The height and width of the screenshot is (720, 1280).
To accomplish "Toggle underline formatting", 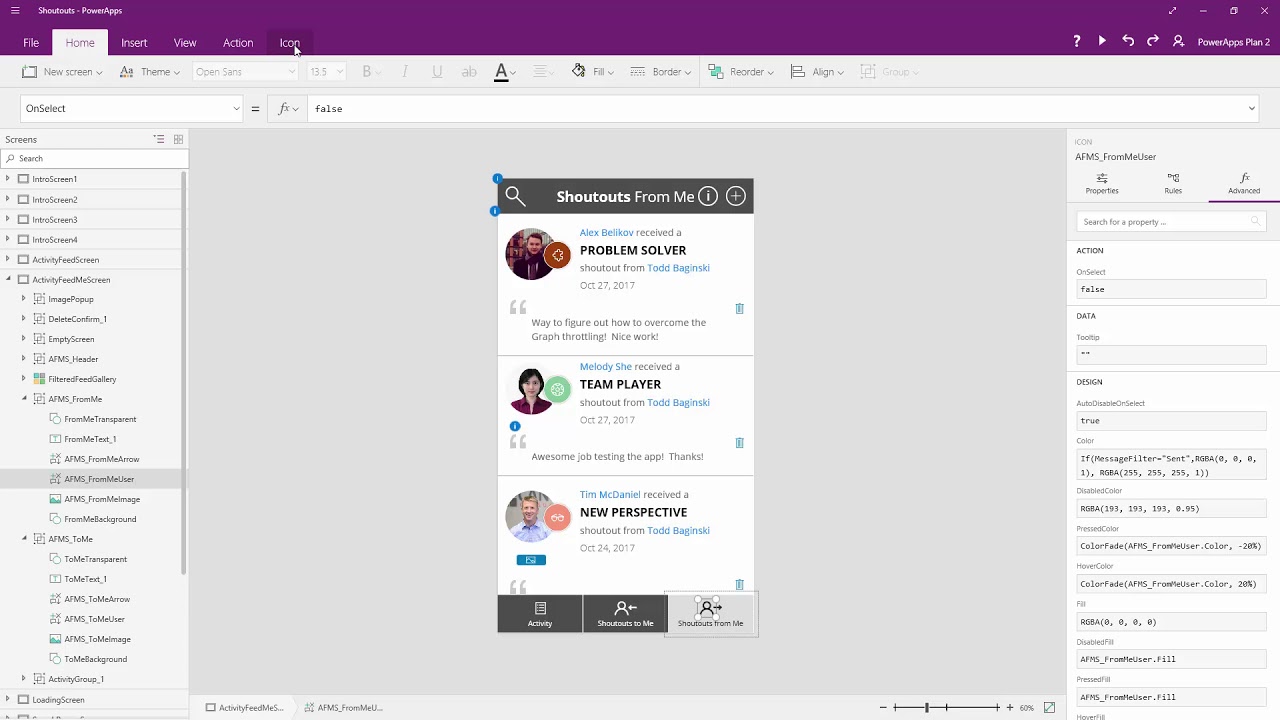I will (437, 72).
